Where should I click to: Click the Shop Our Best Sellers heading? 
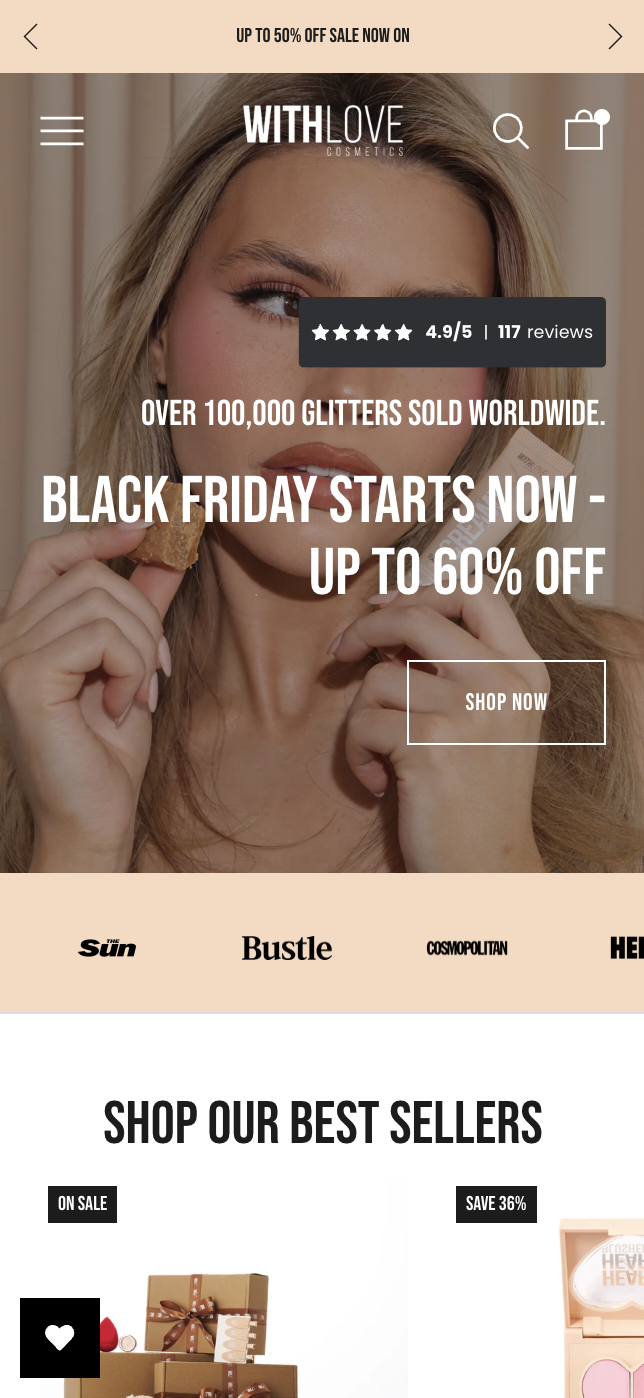pyautogui.click(x=323, y=1122)
